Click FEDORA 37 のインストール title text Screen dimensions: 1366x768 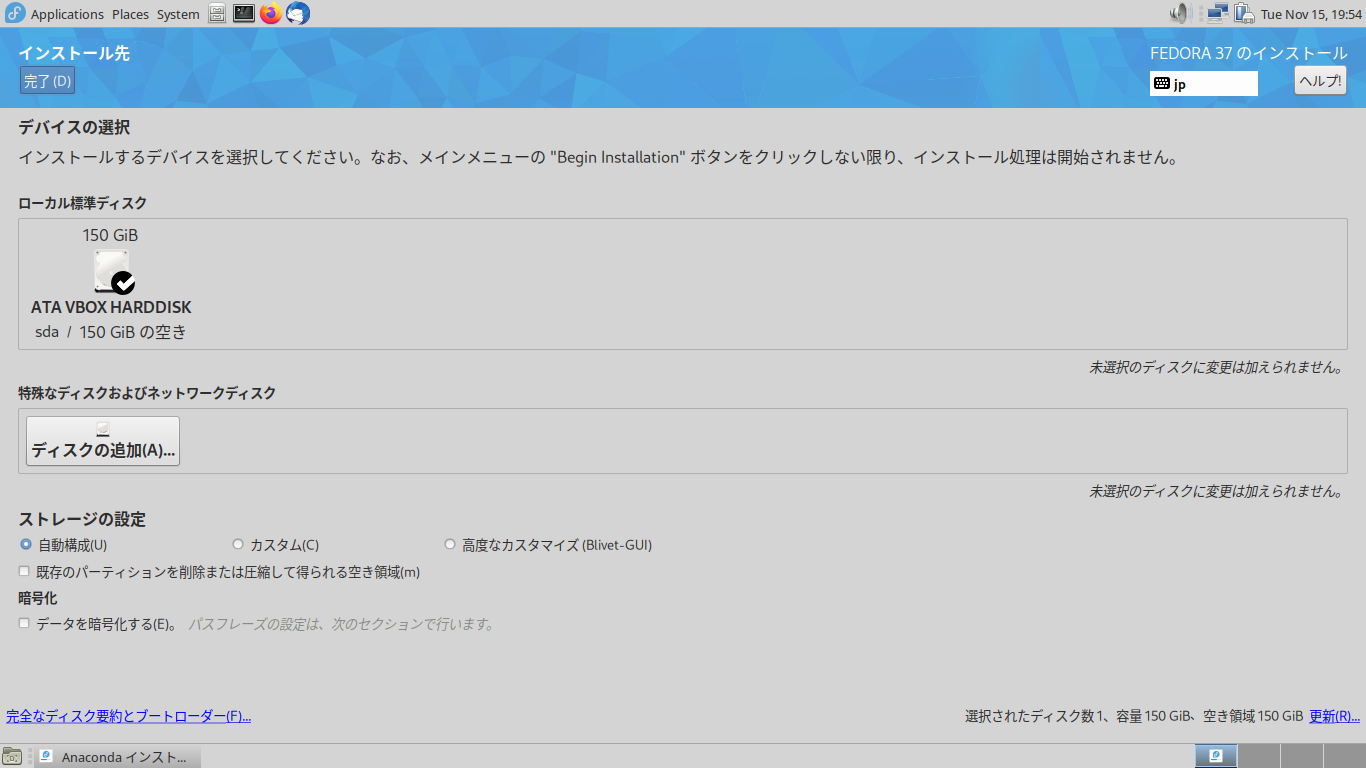pyautogui.click(x=1249, y=53)
